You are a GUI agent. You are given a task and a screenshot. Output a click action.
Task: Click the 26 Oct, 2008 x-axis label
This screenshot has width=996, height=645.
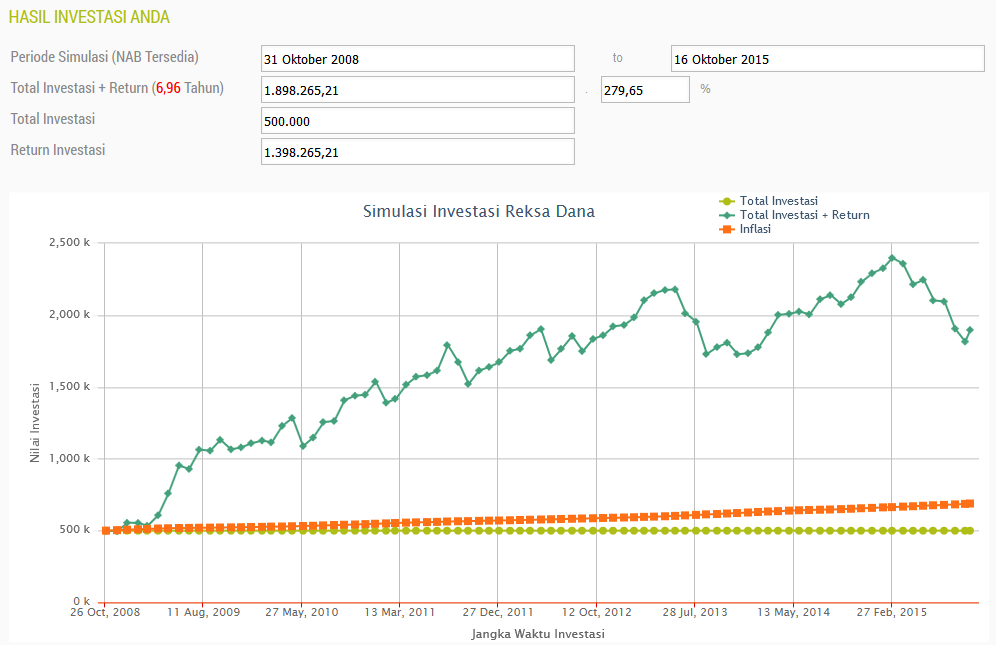(105, 612)
